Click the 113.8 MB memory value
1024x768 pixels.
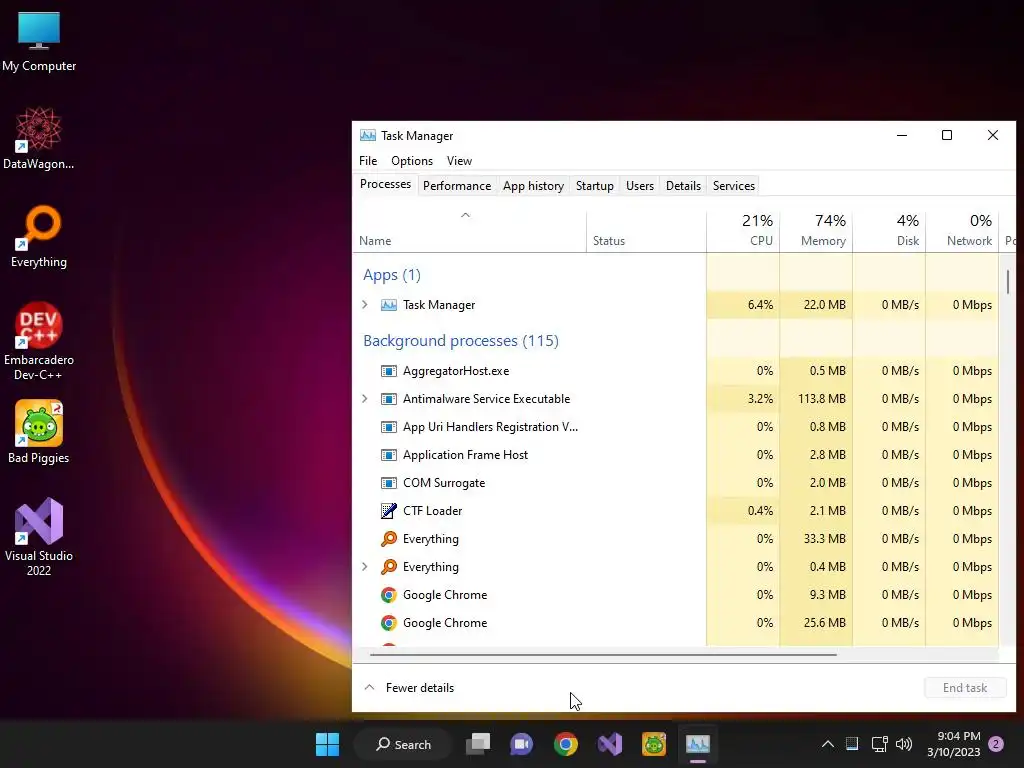tap(822, 399)
